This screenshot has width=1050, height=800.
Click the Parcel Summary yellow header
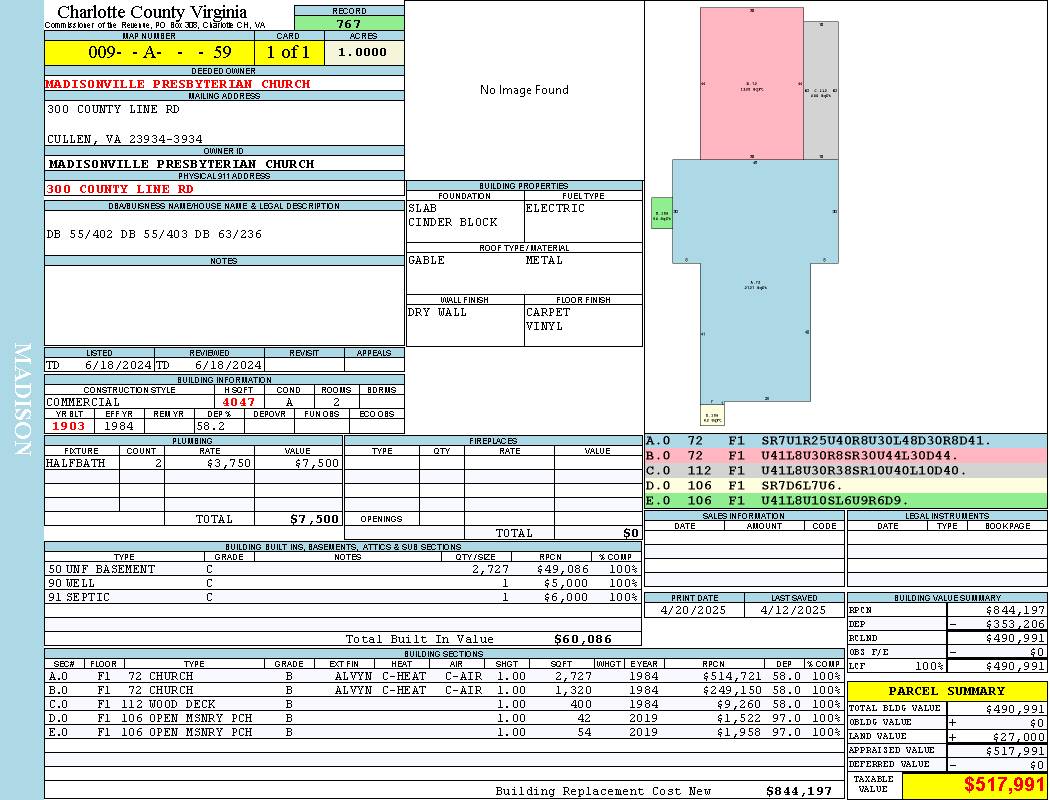coord(947,691)
